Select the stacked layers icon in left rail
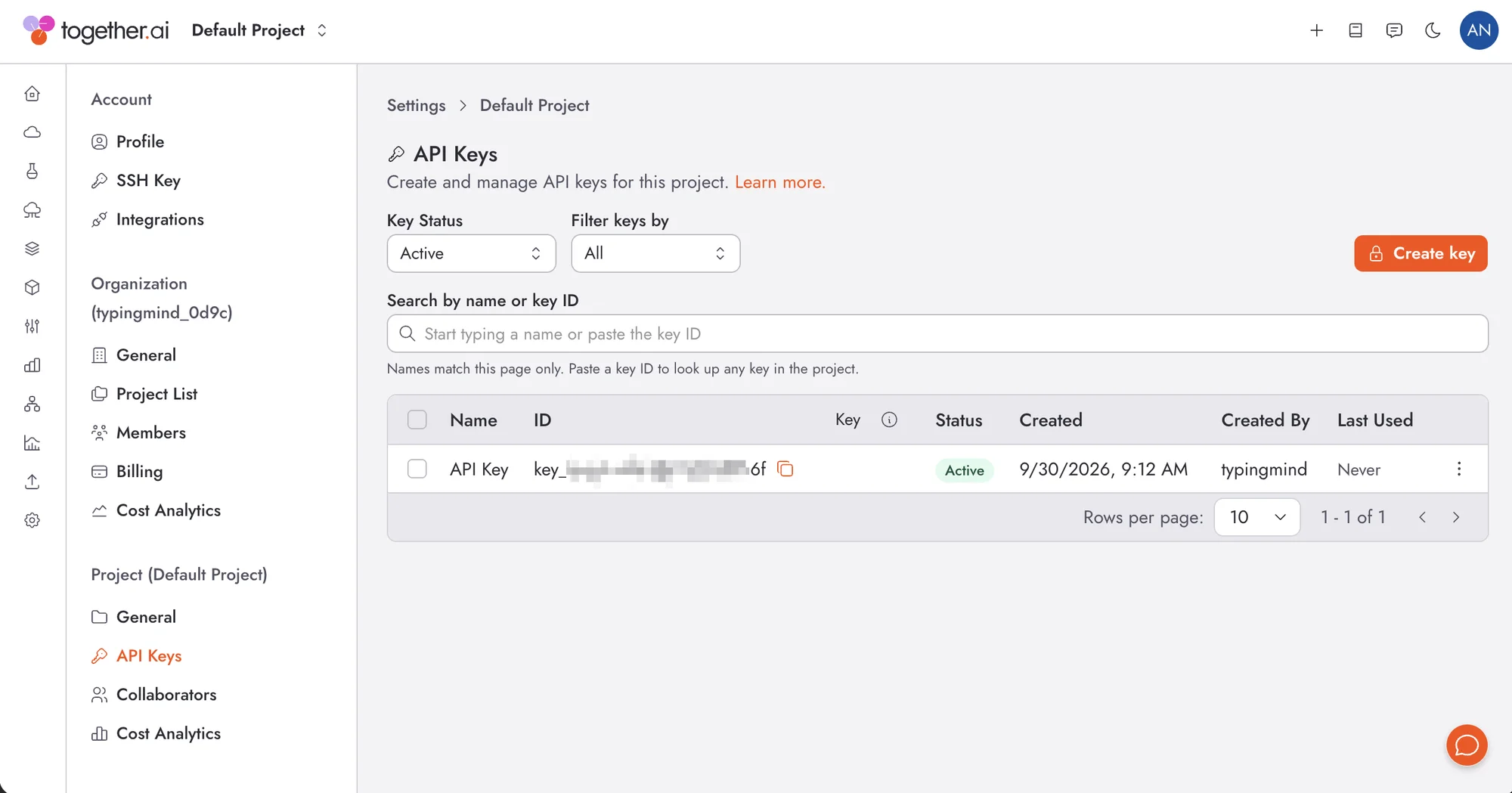Viewport: 1512px width, 793px height. [x=32, y=249]
